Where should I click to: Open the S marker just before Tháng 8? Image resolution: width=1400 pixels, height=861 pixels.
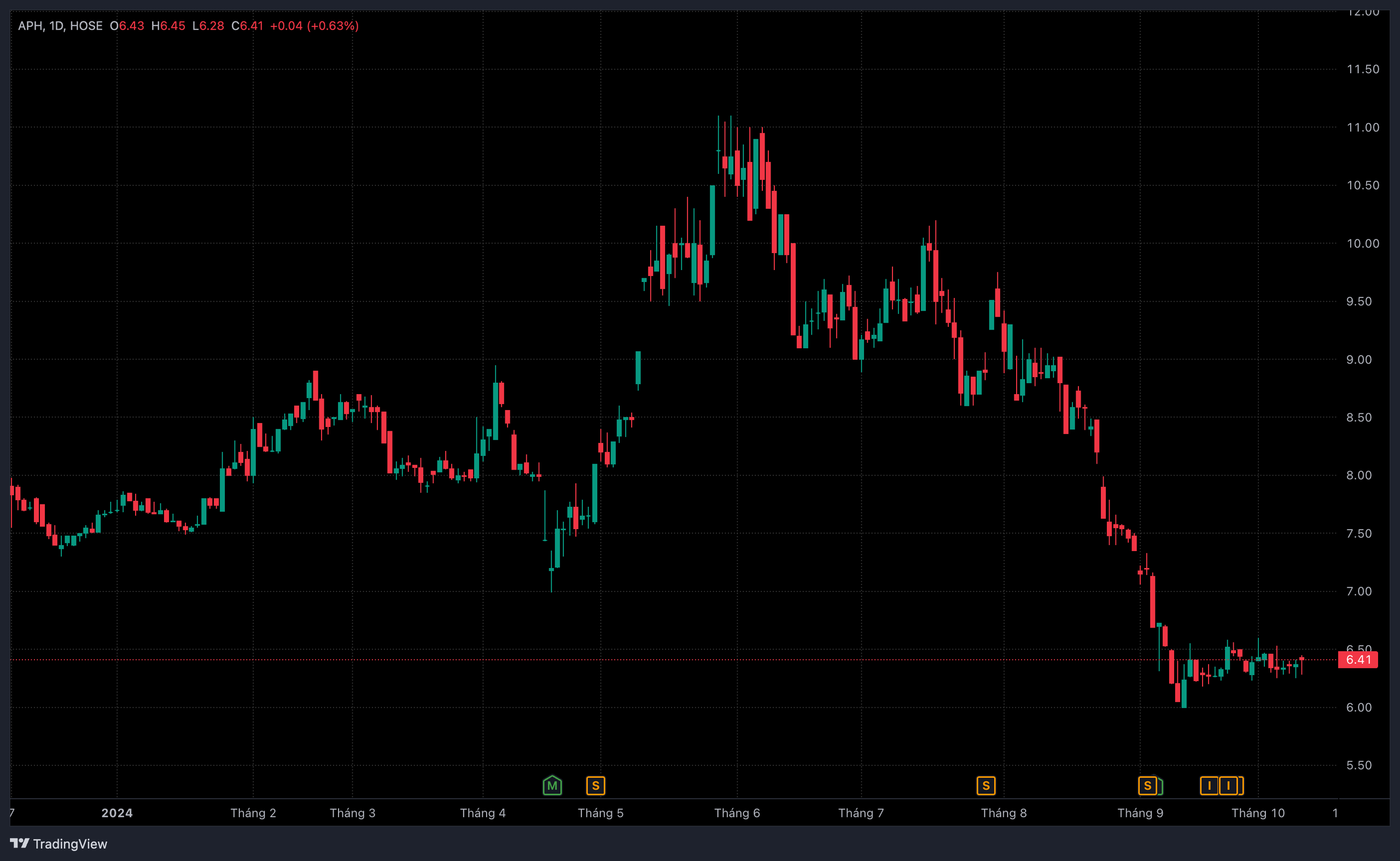[985, 786]
